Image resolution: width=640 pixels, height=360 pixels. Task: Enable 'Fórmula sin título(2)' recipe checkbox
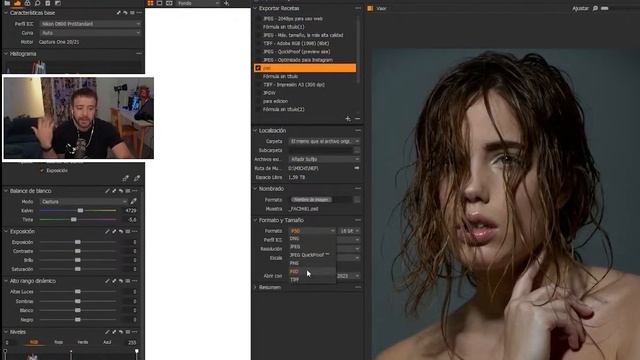coord(258,109)
